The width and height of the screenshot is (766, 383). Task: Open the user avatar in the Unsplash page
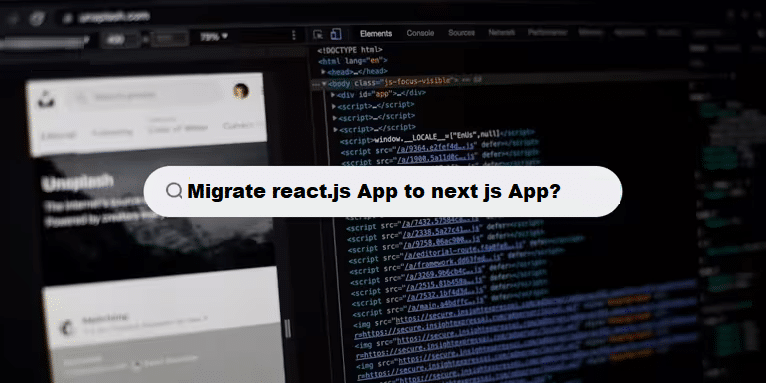click(x=241, y=91)
